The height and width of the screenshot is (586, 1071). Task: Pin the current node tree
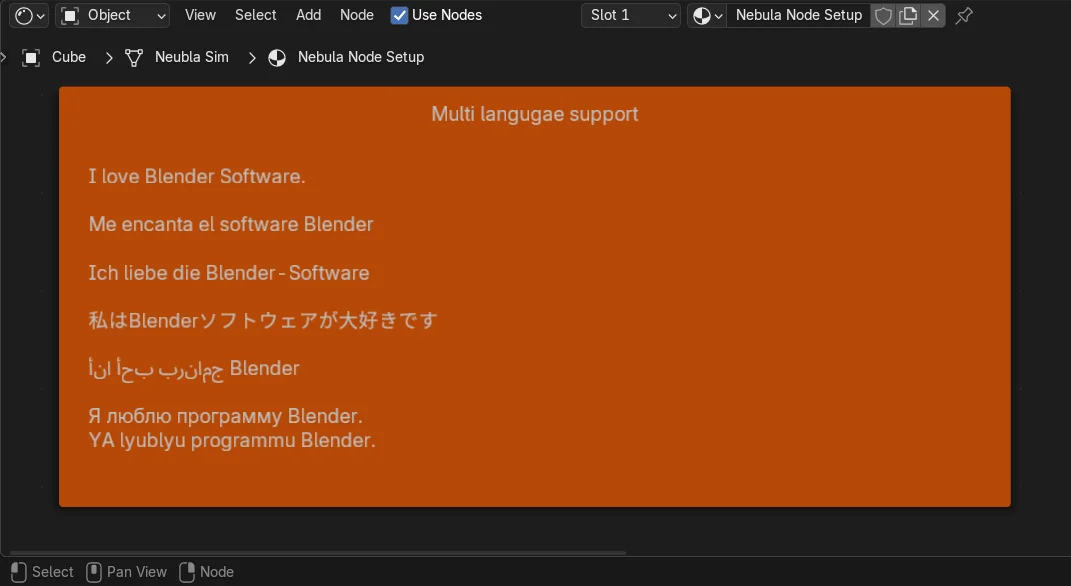point(963,15)
